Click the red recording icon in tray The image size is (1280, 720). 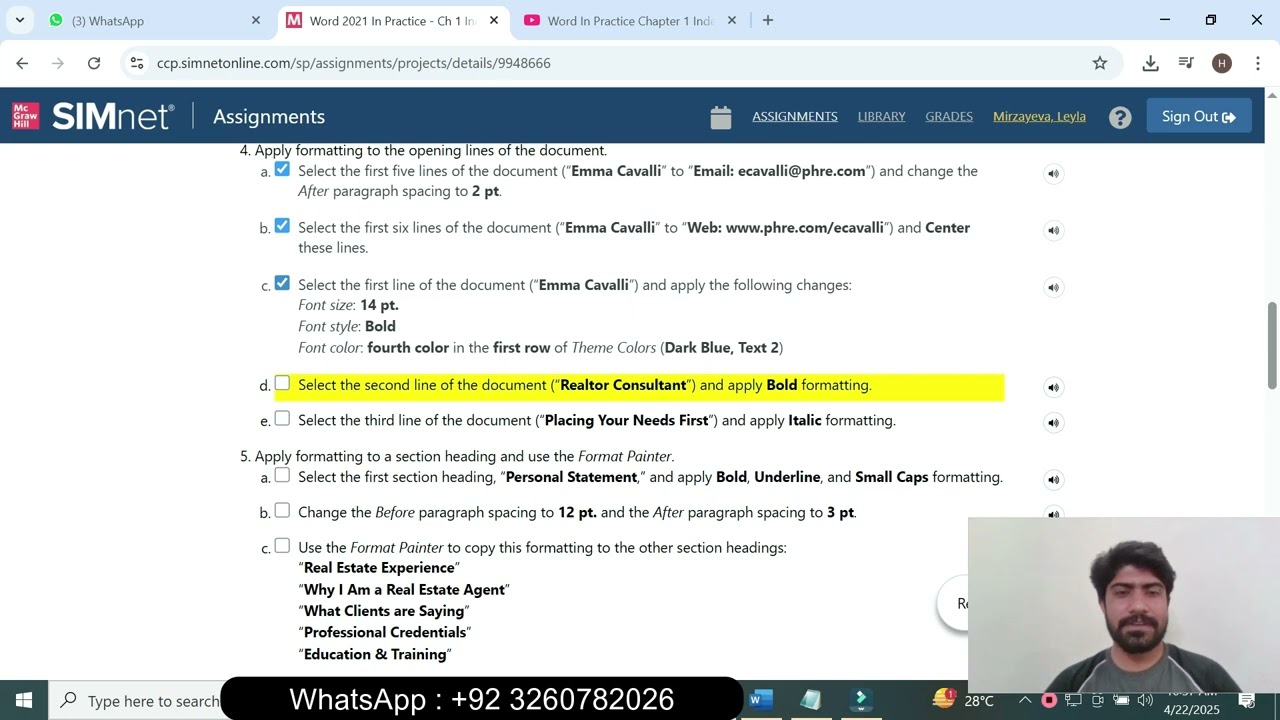[1049, 700]
